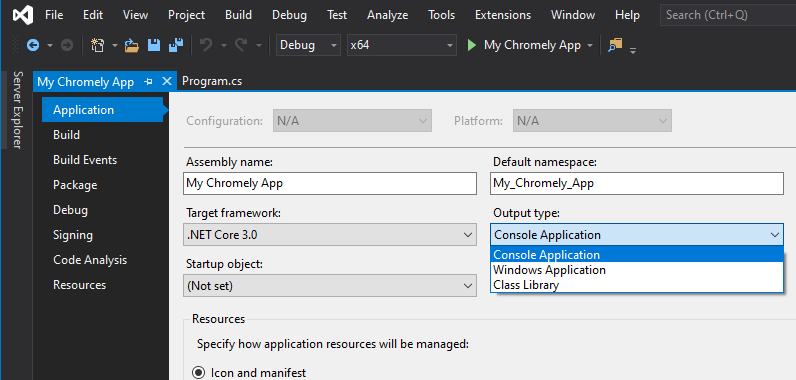Click the Save All icon

176,46
